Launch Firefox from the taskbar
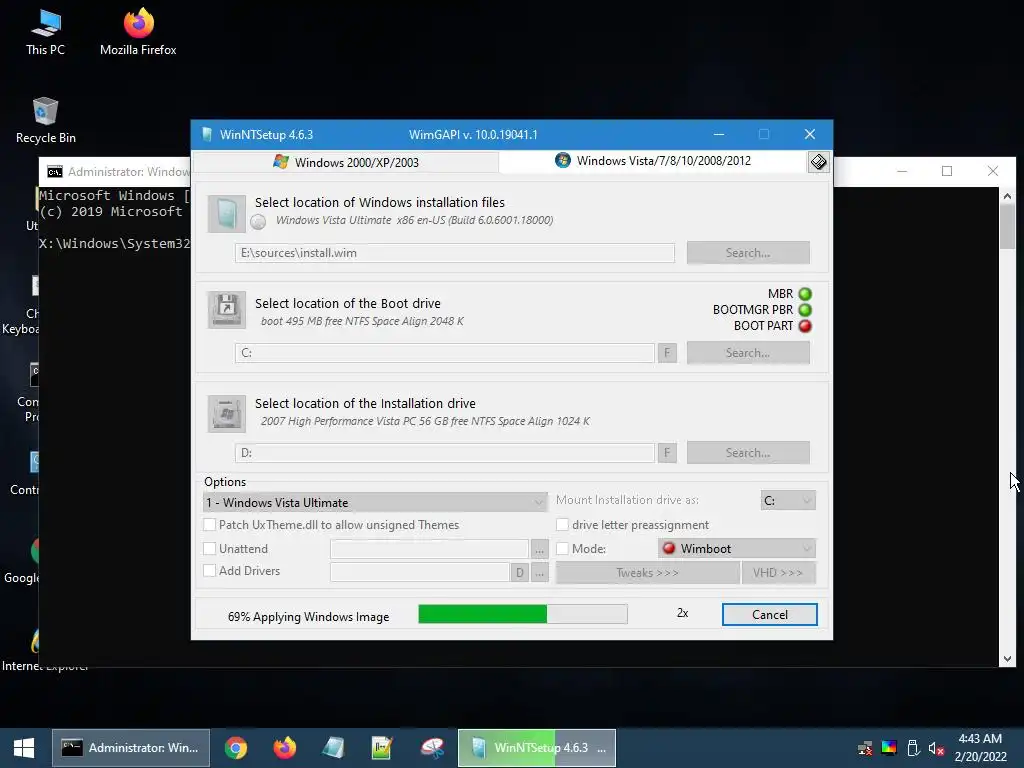Image resolution: width=1024 pixels, height=768 pixels. [285, 748]
